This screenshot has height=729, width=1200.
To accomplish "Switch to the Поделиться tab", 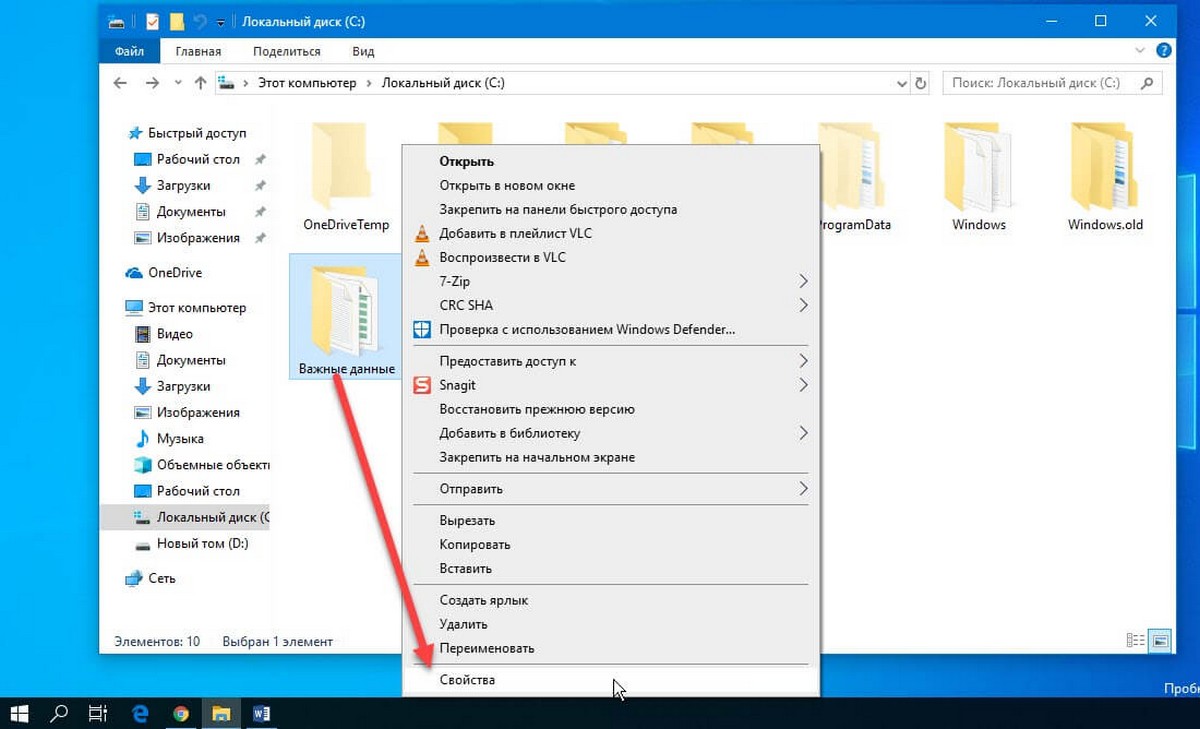I will [287, 51].
